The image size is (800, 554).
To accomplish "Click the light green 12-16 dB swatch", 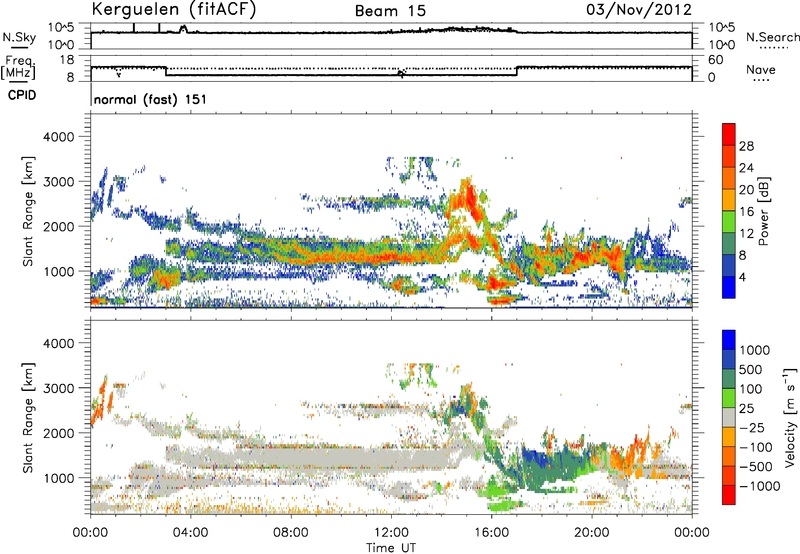I will pyautogui.click(x=729, y=221).
